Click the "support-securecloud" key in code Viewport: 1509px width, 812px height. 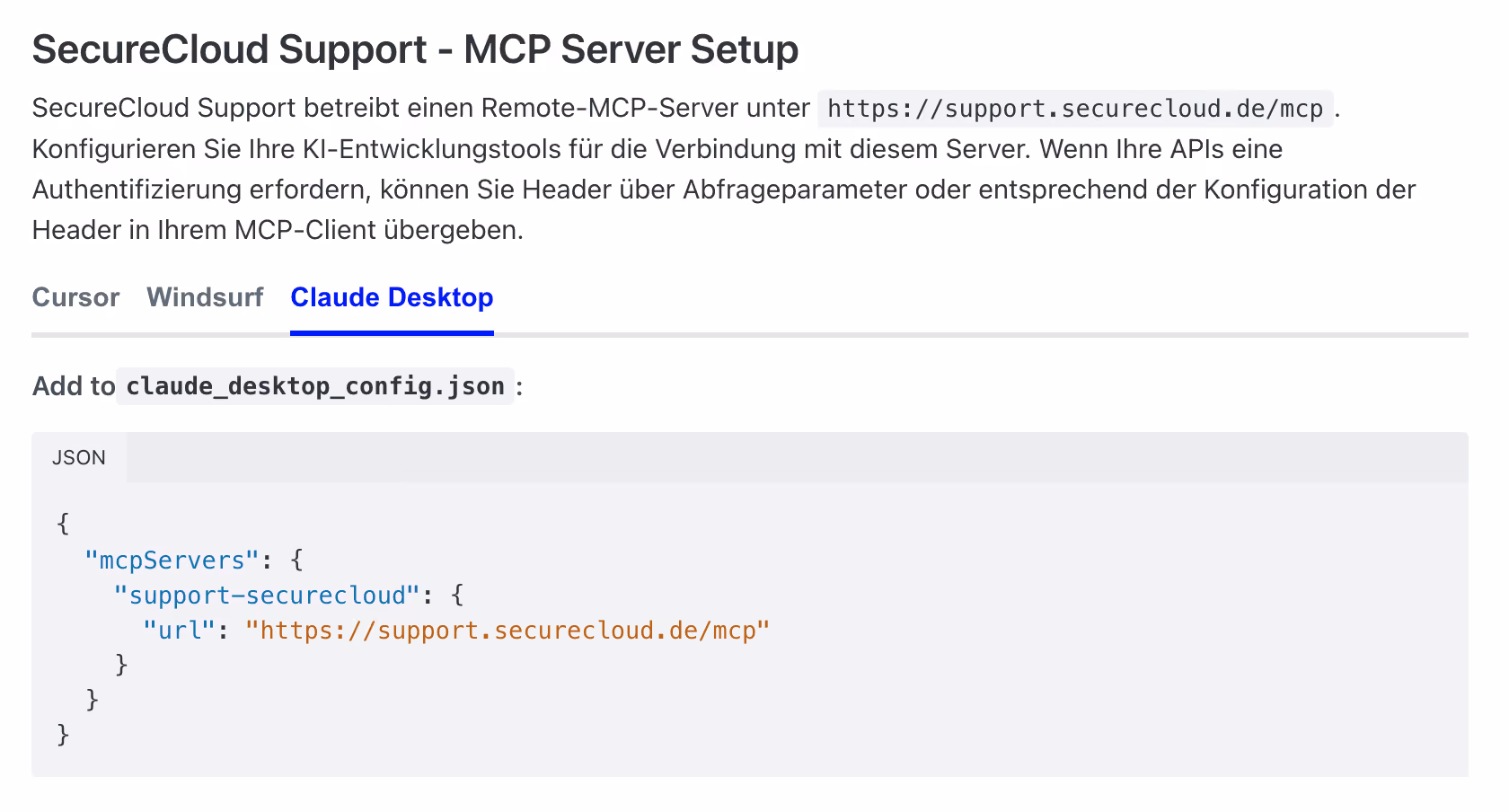pyautogui.click(x=267, y=596)
